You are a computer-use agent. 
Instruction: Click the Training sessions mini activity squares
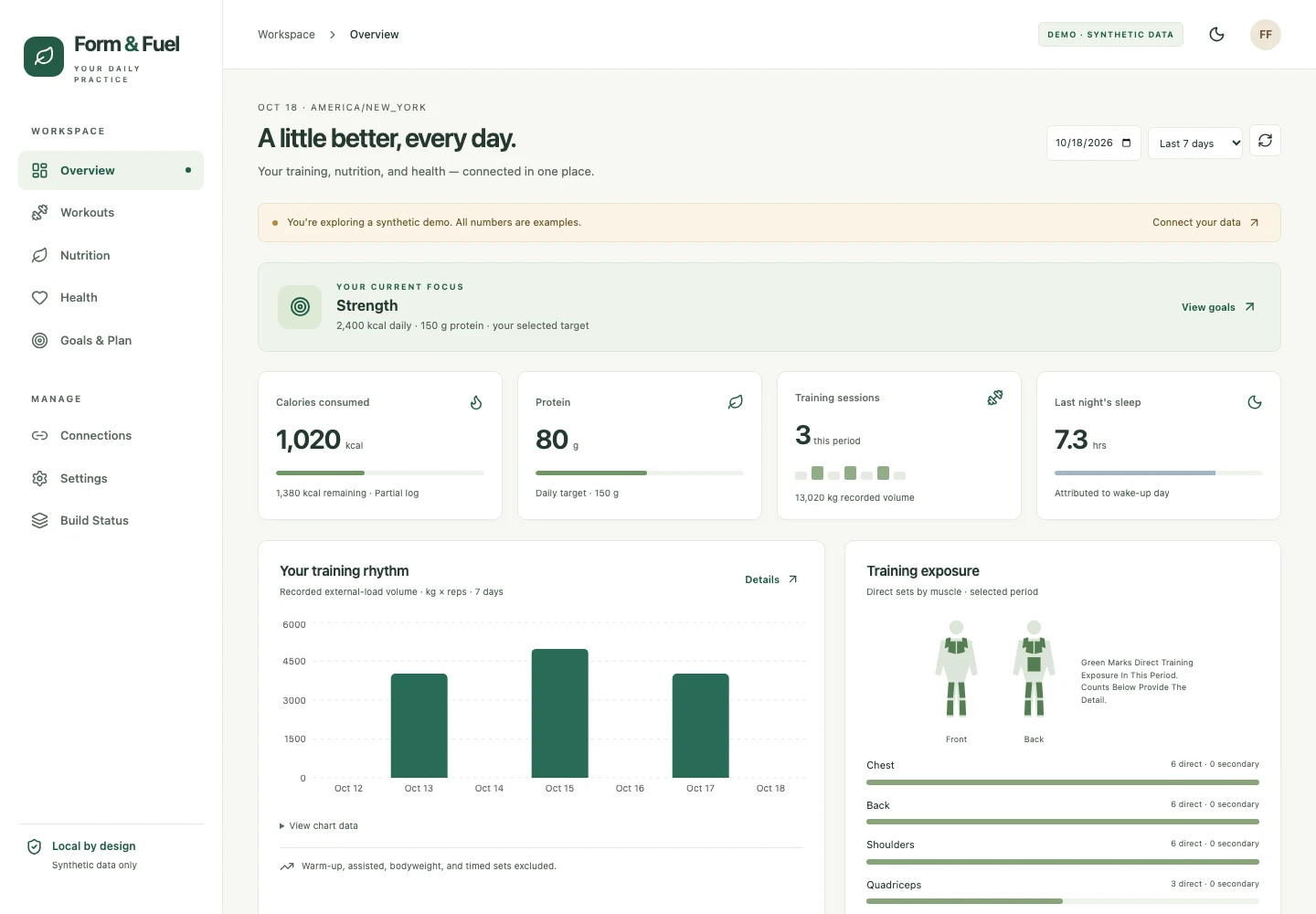[851, 473]
